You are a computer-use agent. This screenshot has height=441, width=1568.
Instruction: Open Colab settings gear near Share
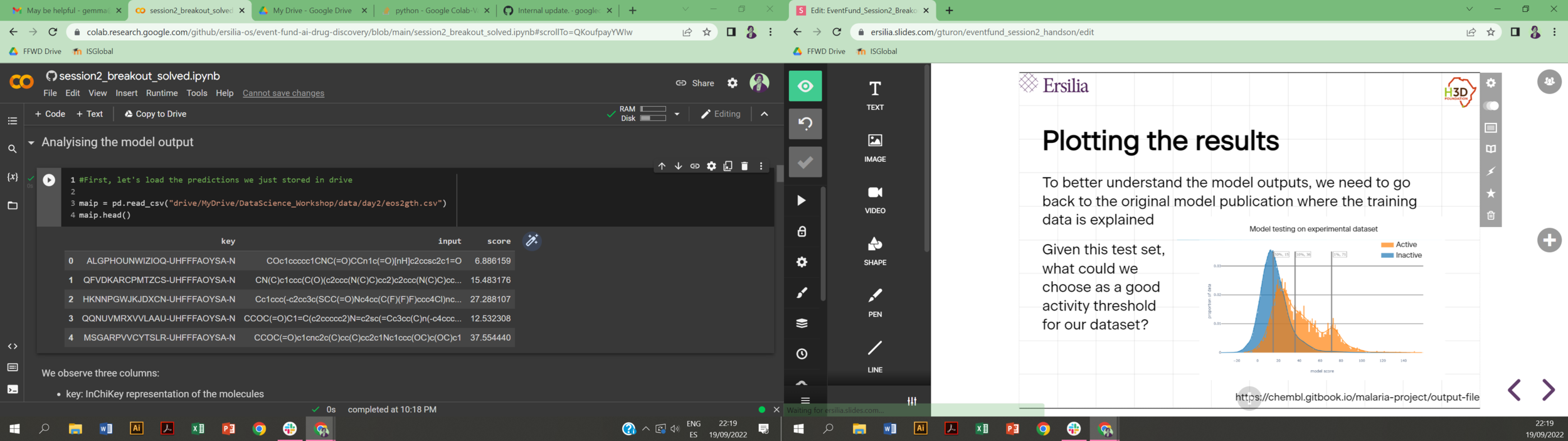click(x=732, y=83)
